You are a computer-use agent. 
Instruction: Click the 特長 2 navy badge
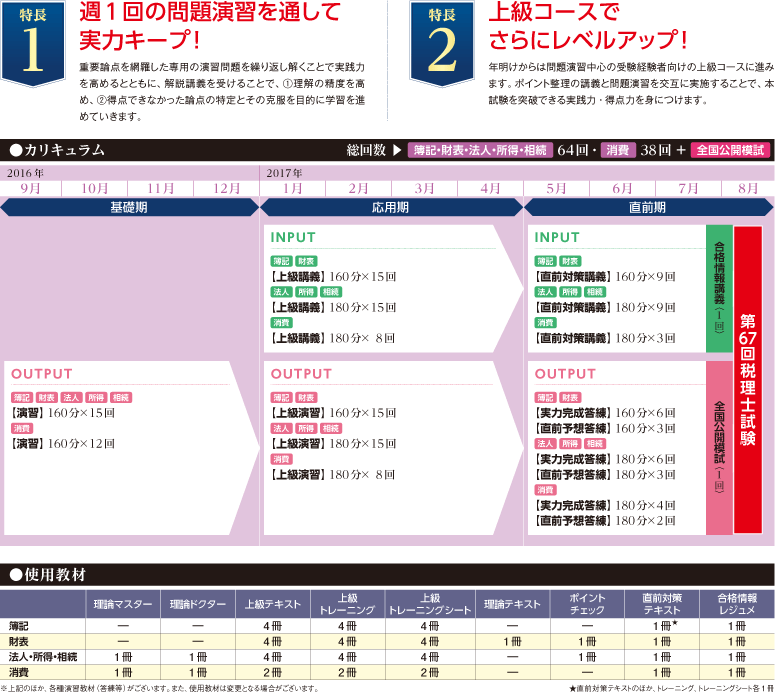(x=441, y=42)
